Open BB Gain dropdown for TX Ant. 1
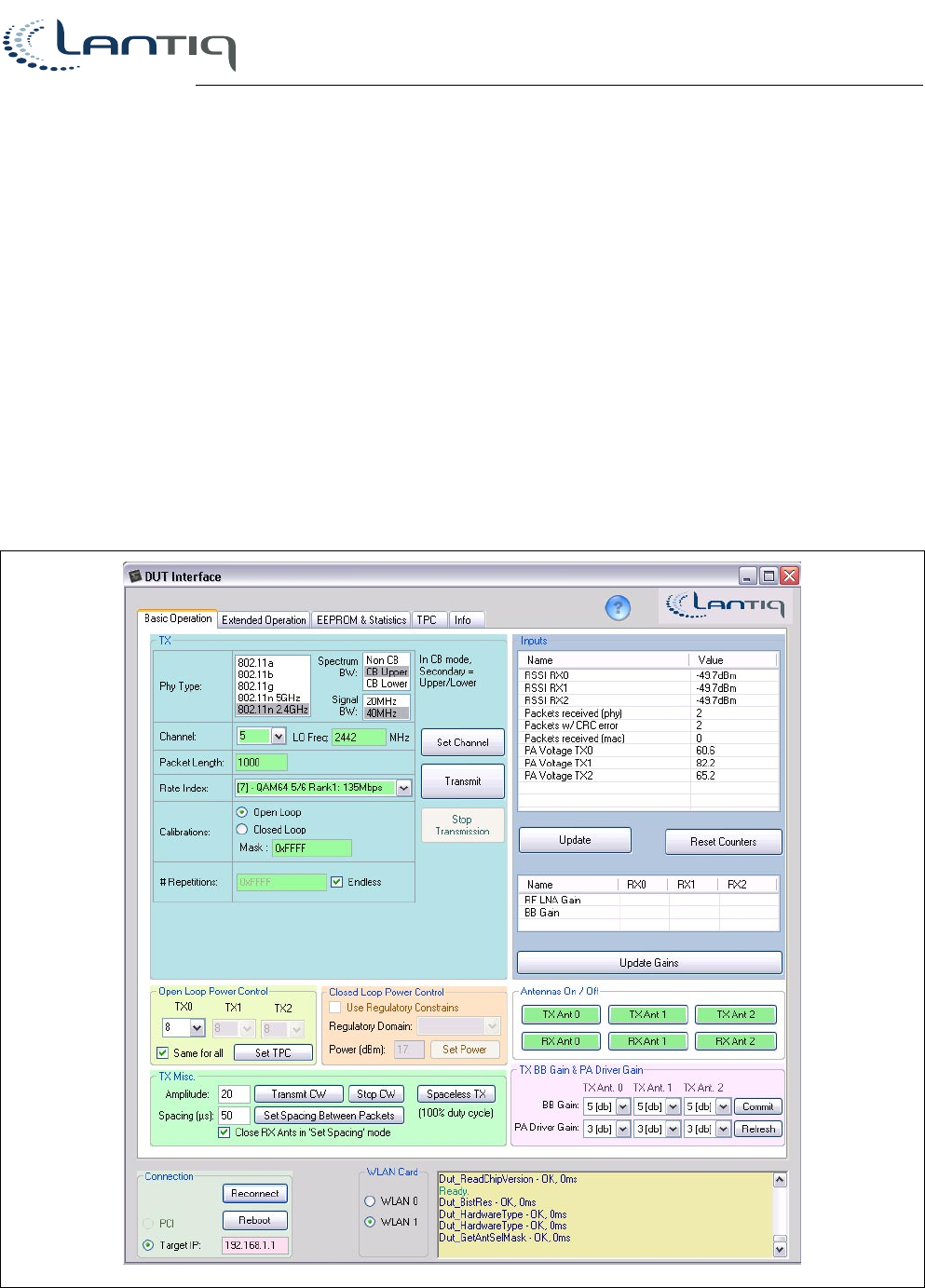 pos(673,1106)
